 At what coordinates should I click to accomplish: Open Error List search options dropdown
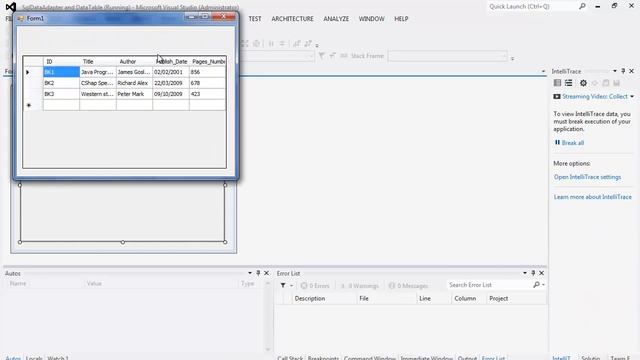544,285
